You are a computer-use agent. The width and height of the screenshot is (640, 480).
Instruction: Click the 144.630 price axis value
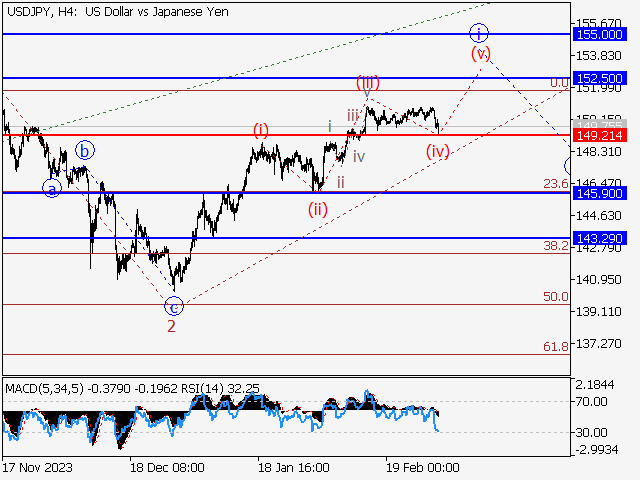pyautogui.click(x=598, y=216)
